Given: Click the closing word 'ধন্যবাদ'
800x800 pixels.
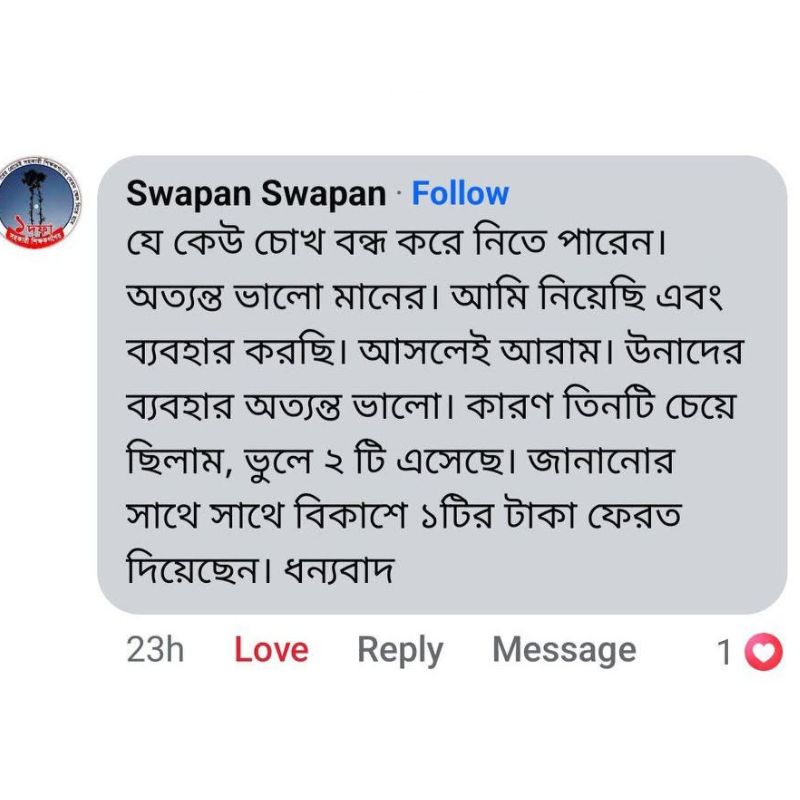Looking at the screenshot, I should (338, 570).
